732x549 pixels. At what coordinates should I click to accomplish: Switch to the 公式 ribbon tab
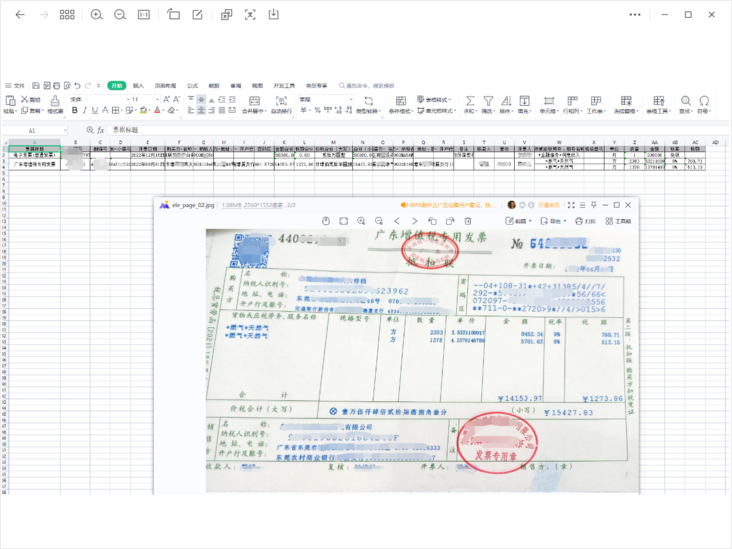coord(192,85)
